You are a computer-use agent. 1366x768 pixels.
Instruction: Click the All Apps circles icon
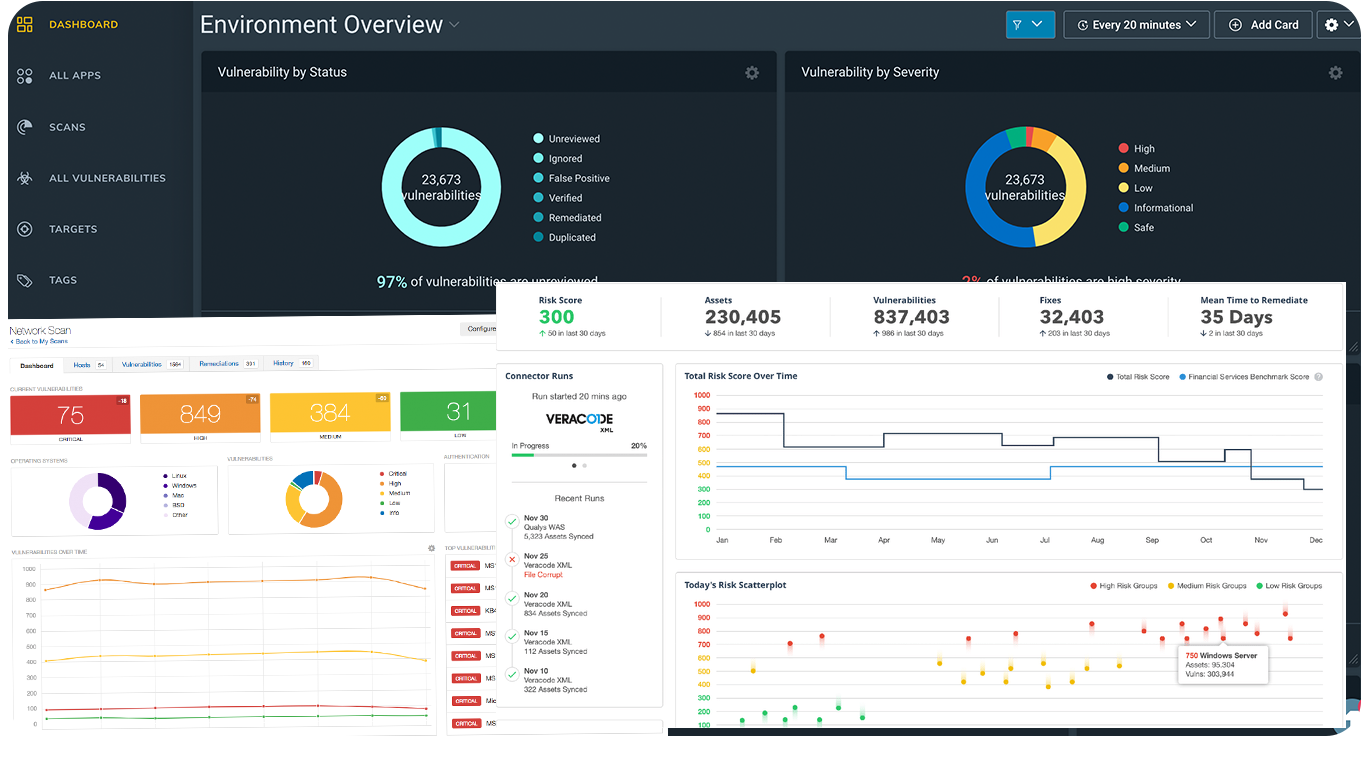click(x=25, y=76)
